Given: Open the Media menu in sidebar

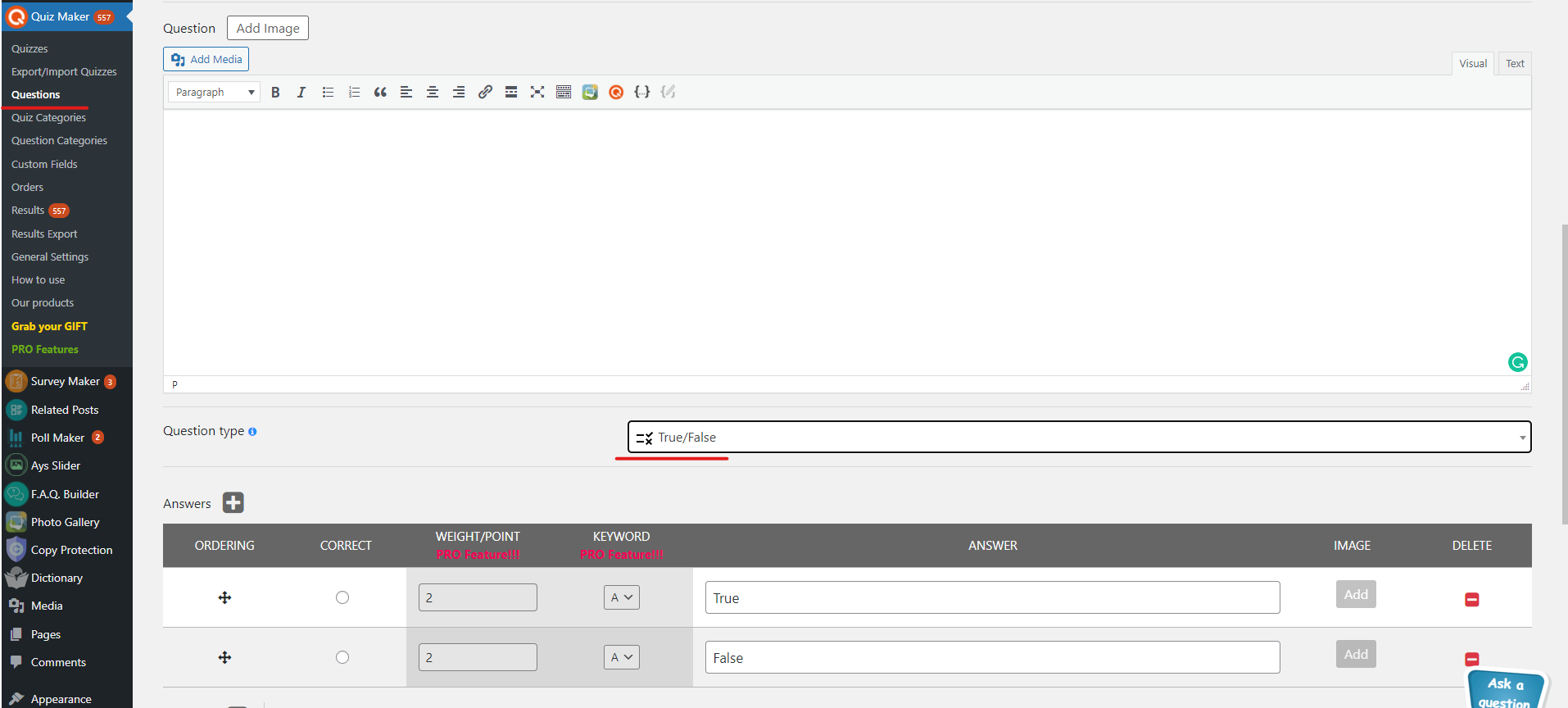Looking at the screenshot, I should 47,606.
